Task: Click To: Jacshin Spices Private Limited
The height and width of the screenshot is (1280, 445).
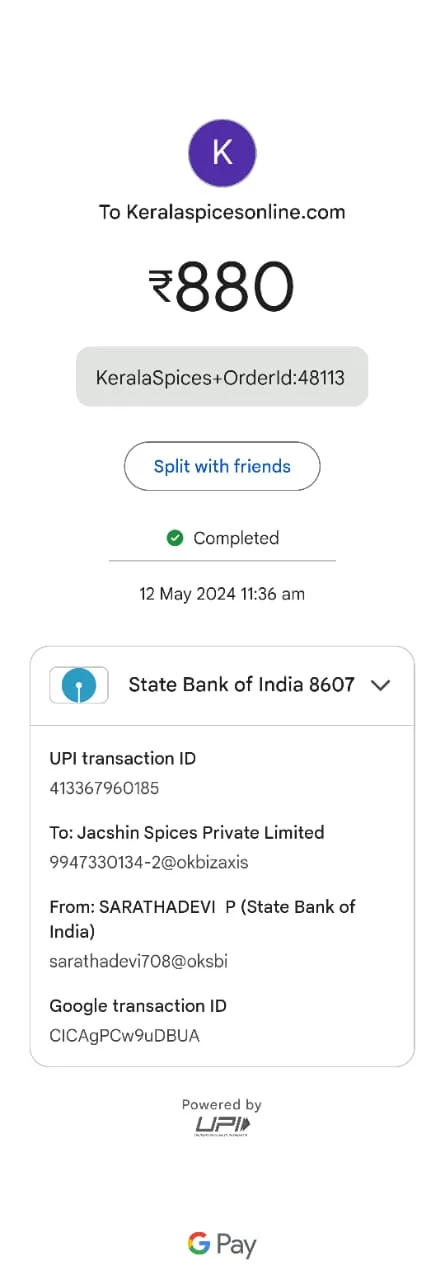Action: [187, 832]
